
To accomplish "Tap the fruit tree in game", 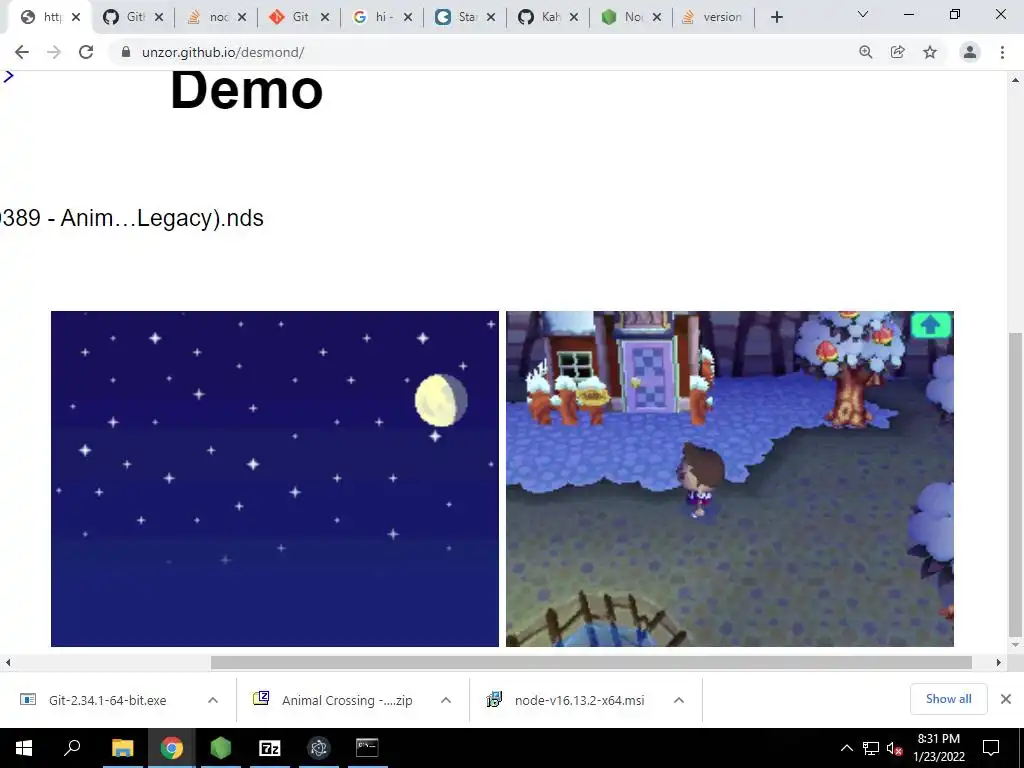I will [x=852, y=369].
